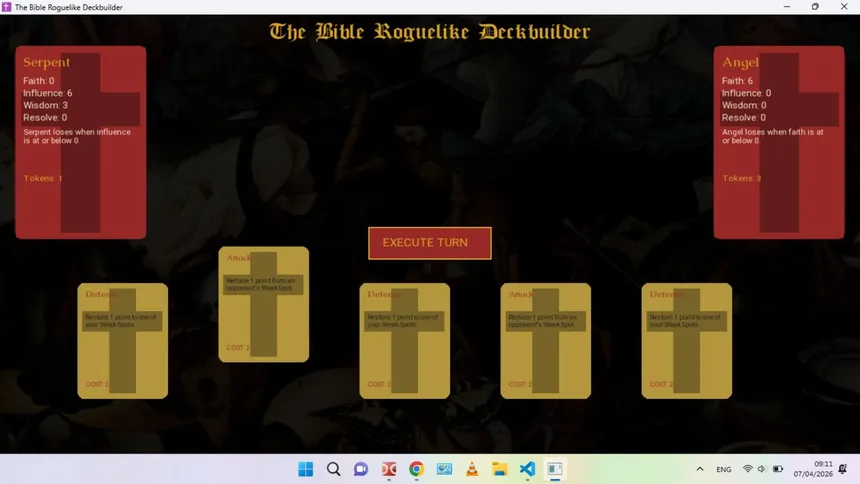The width and height of the screenshot is (860, 484).
Task: Click Angel's "Influence: 0" stat
Action: tap(746, 93)
